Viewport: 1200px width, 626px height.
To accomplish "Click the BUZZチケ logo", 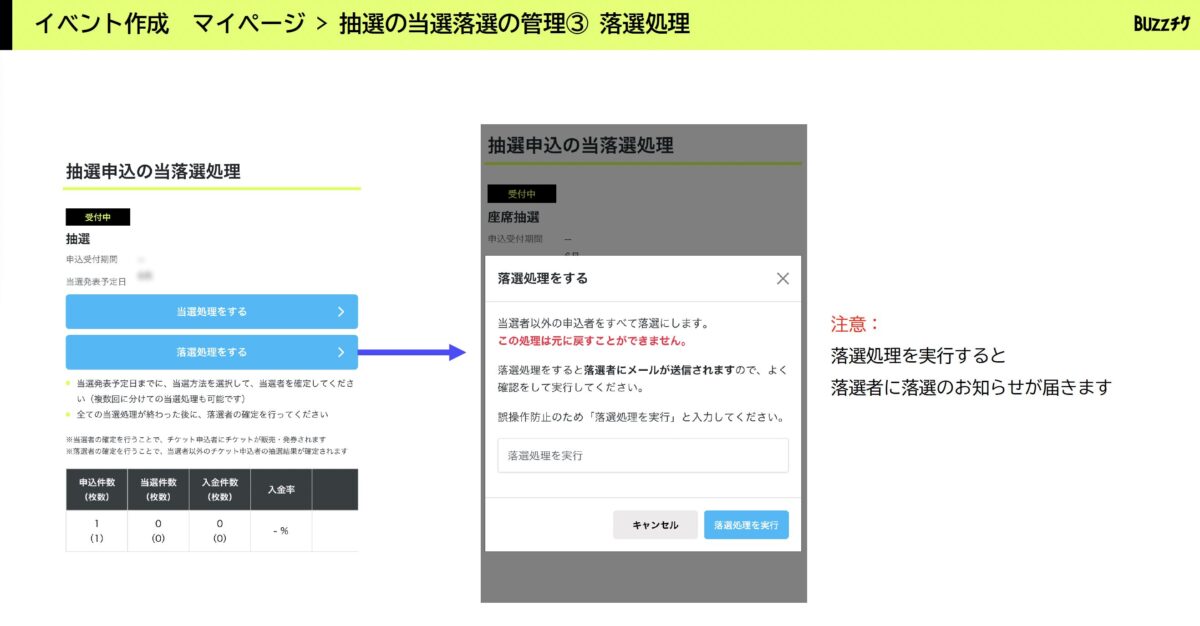I will coord(1161,24).
